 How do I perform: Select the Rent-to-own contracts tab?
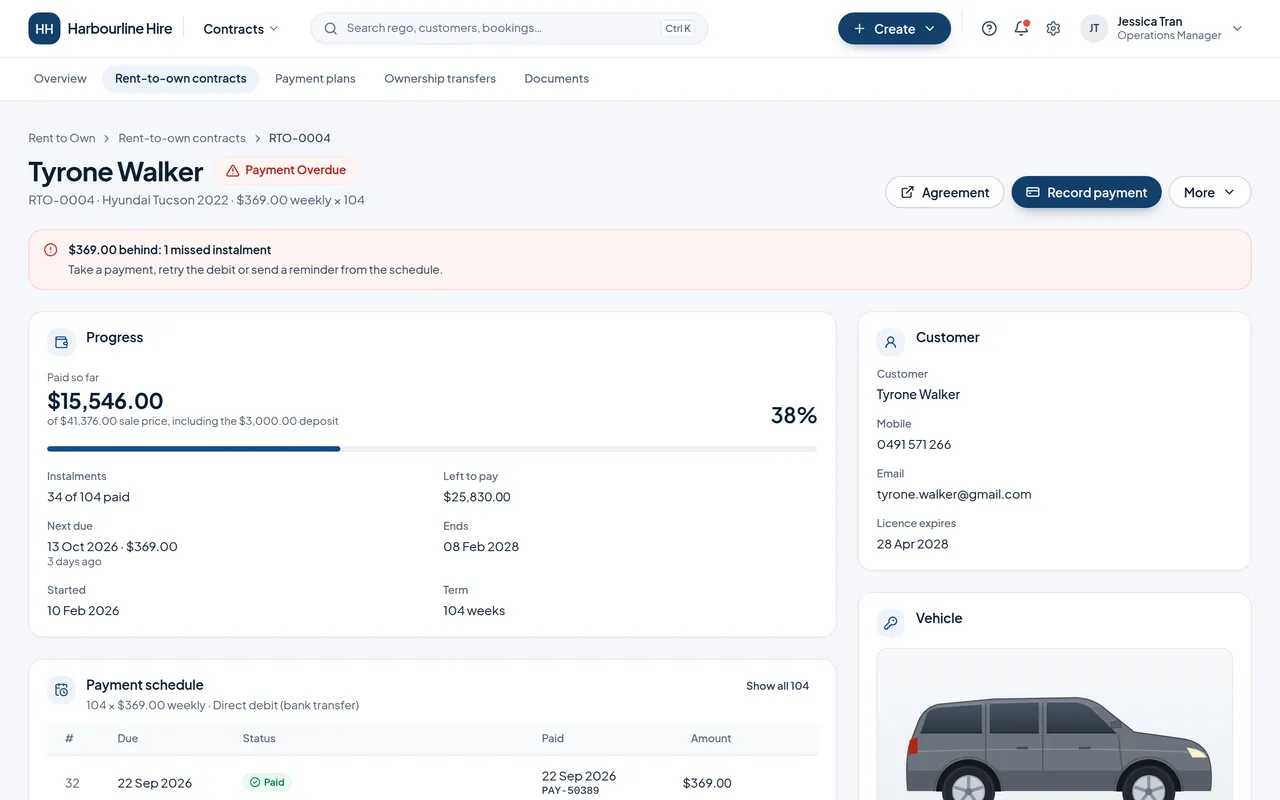pyautogui.click(x=181, y=79)
